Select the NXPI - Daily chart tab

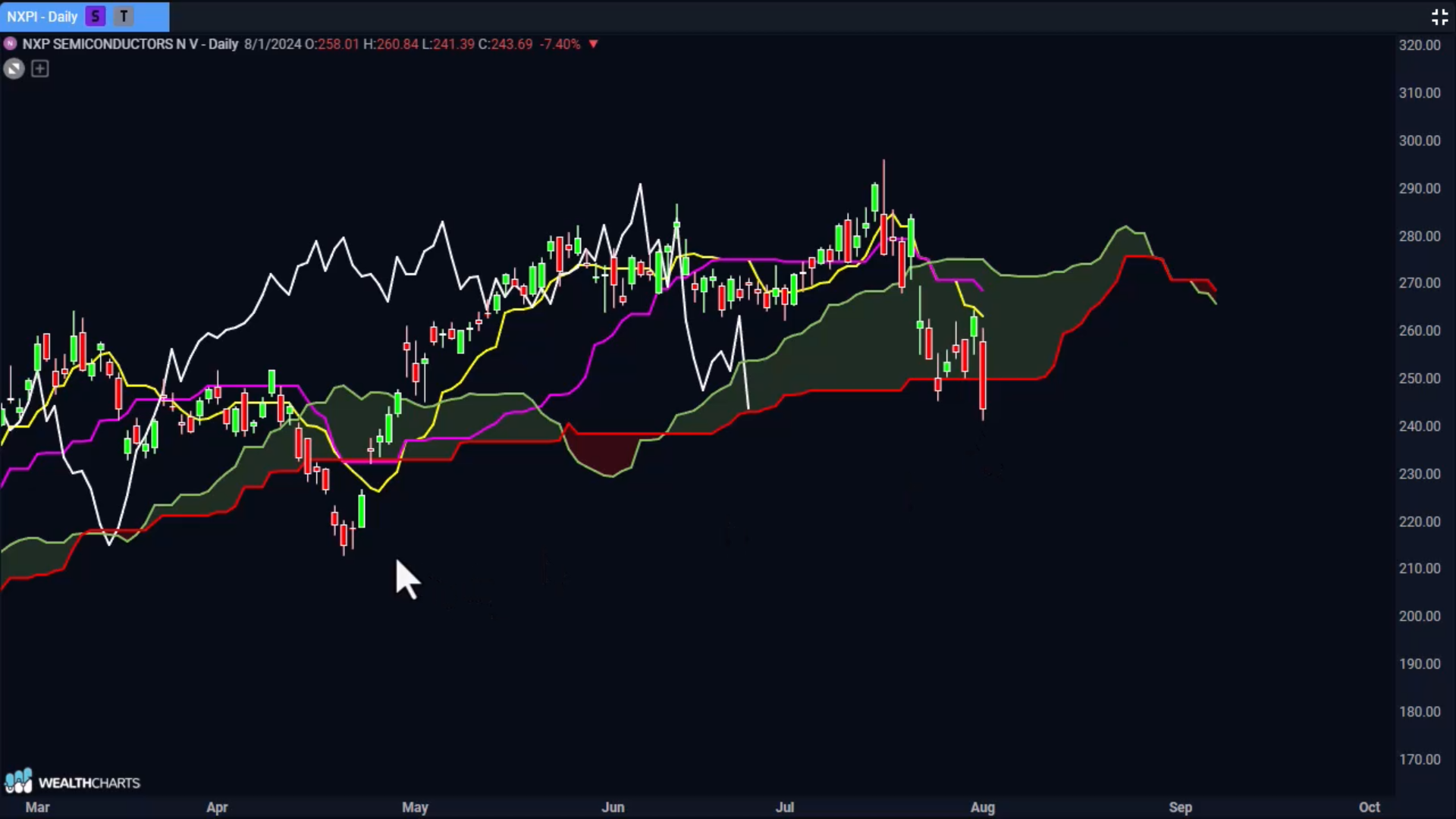[42, 17]
